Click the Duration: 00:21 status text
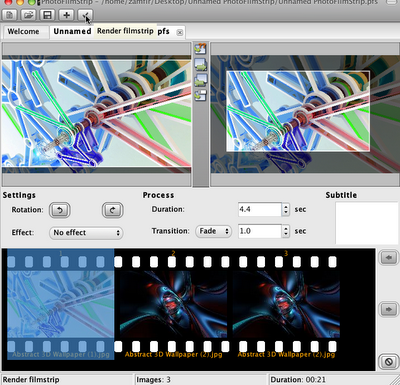Image resolution: width=400 pixels, height=385 pixels. (x=298, y=380)
